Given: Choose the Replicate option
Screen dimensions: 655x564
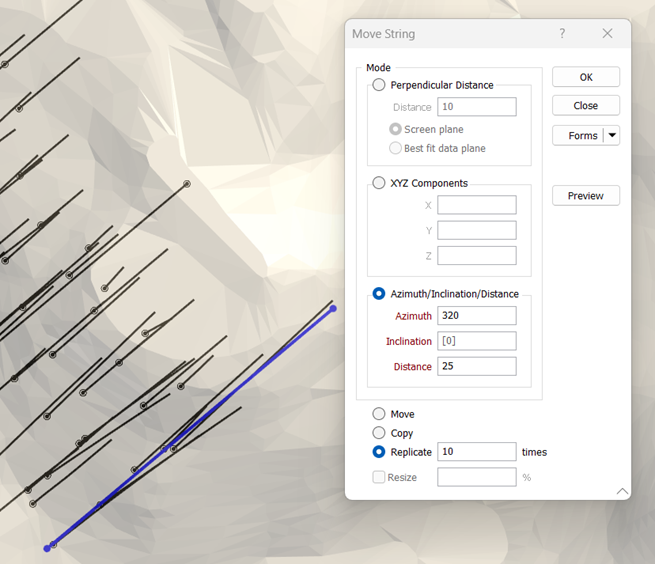Looking at the screenshot, I should point(379,452).
